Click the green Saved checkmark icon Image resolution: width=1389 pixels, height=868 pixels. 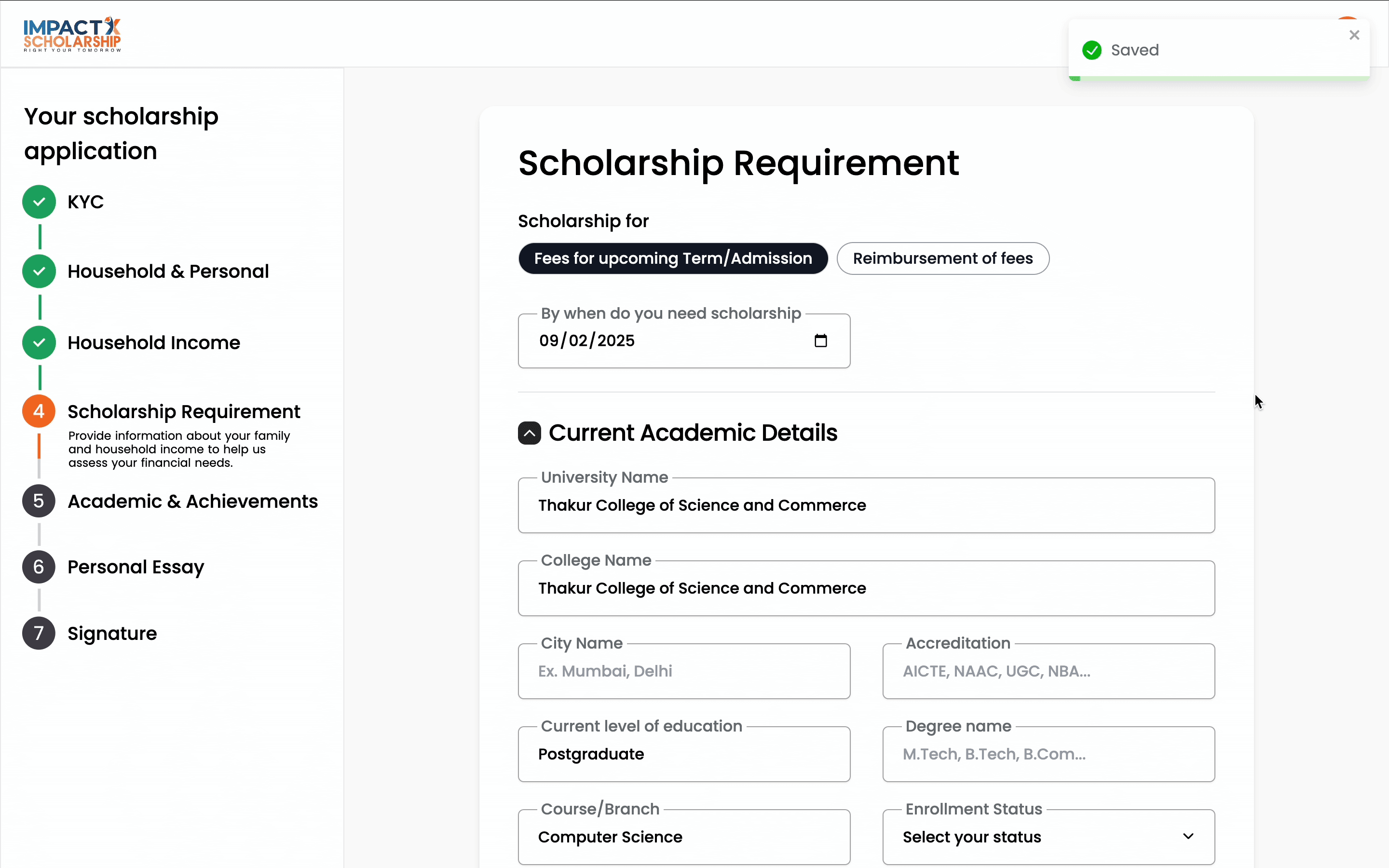[1091, 50]
